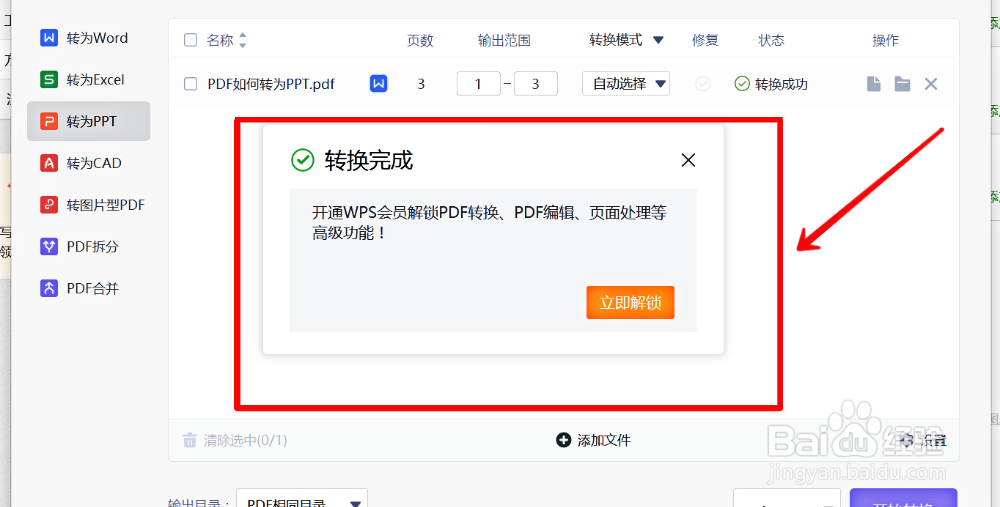Click the 操作 column header

tap(885, 41)
